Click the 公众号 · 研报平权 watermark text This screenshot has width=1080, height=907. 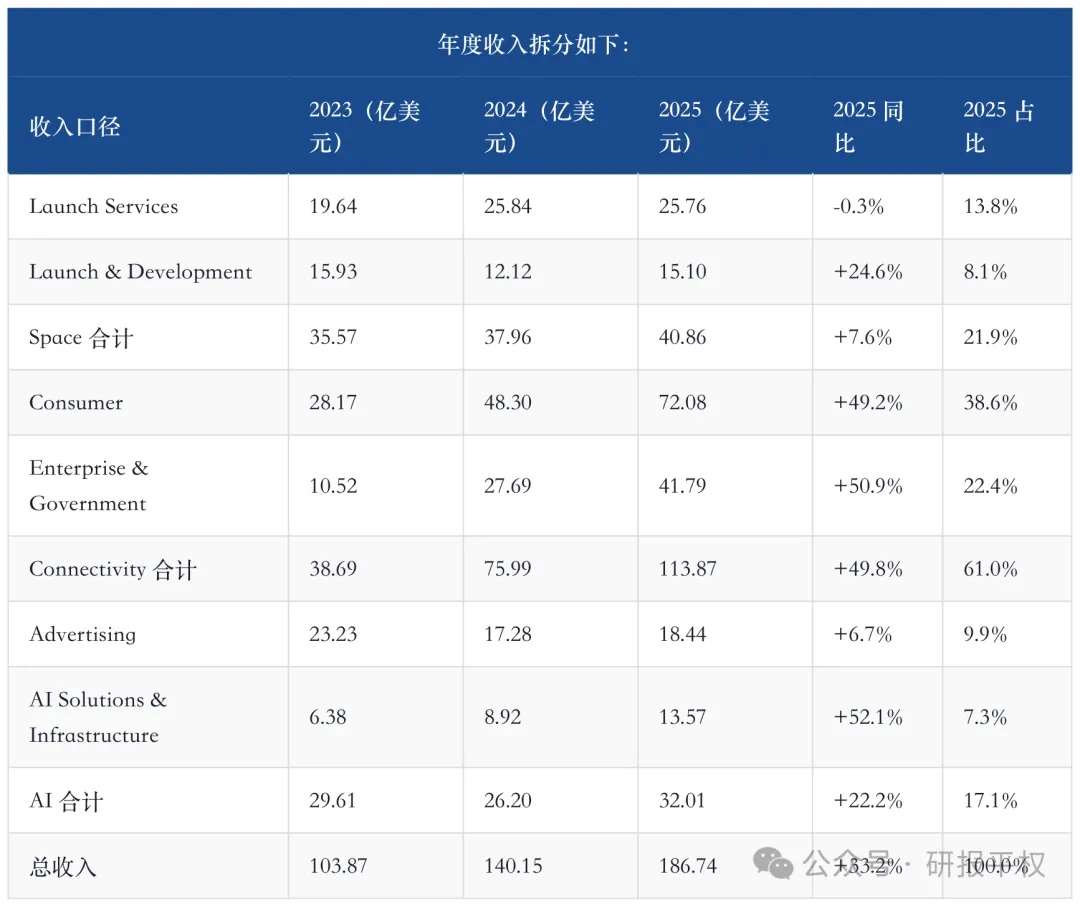pyautogui.click(x=924, y=863)
